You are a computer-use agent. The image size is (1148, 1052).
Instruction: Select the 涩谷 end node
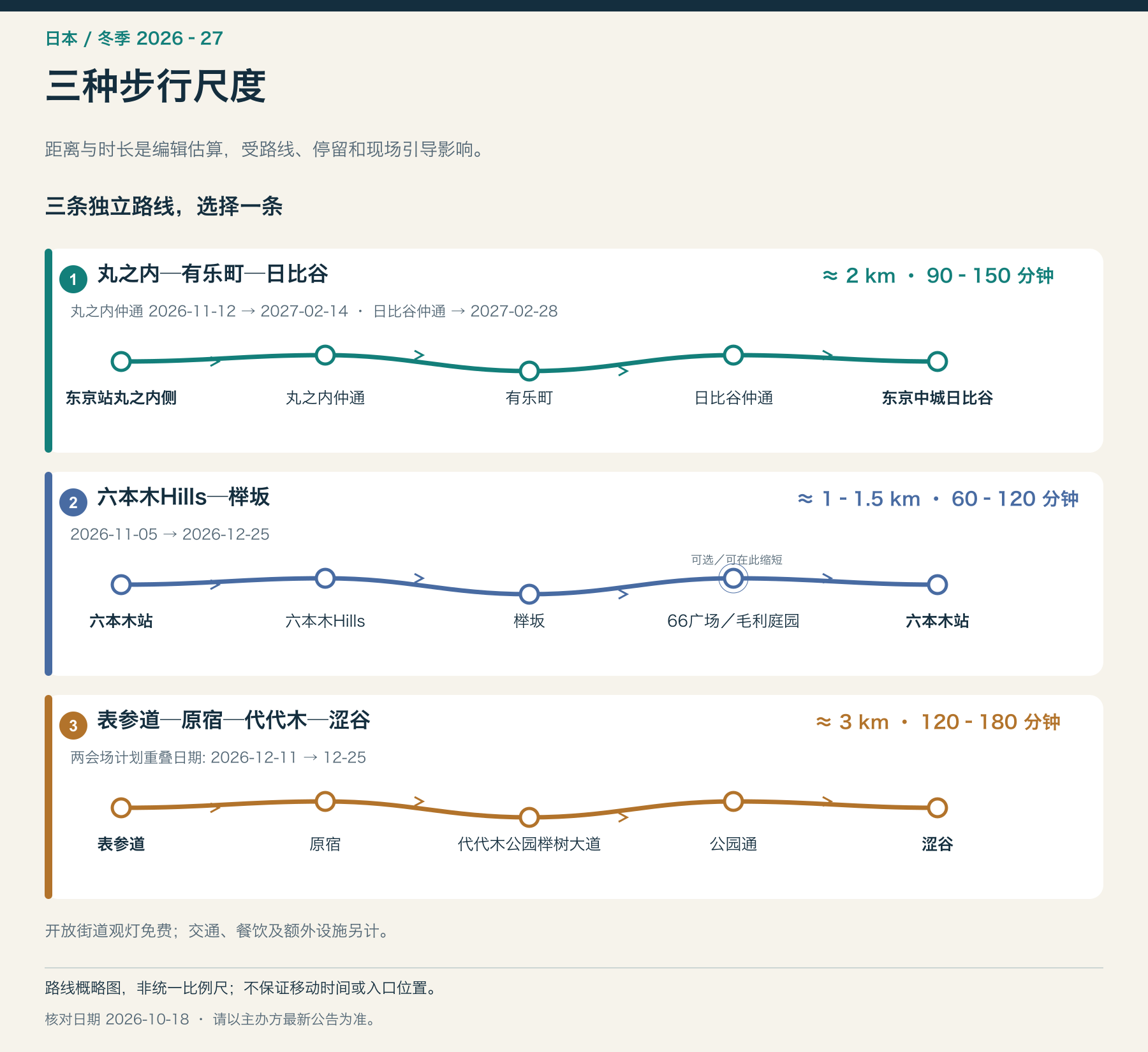tap(938, 808)
